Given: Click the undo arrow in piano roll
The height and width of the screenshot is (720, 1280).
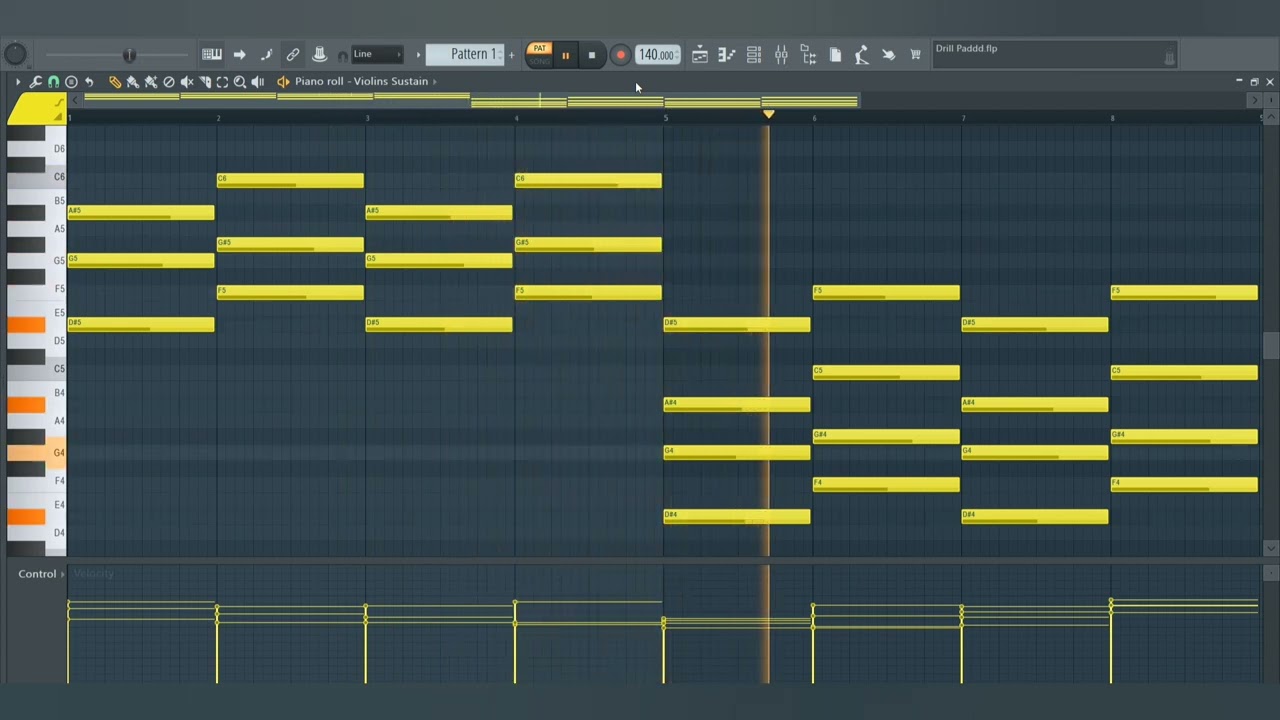Looking at the screenshot, I should pos(89,82).
